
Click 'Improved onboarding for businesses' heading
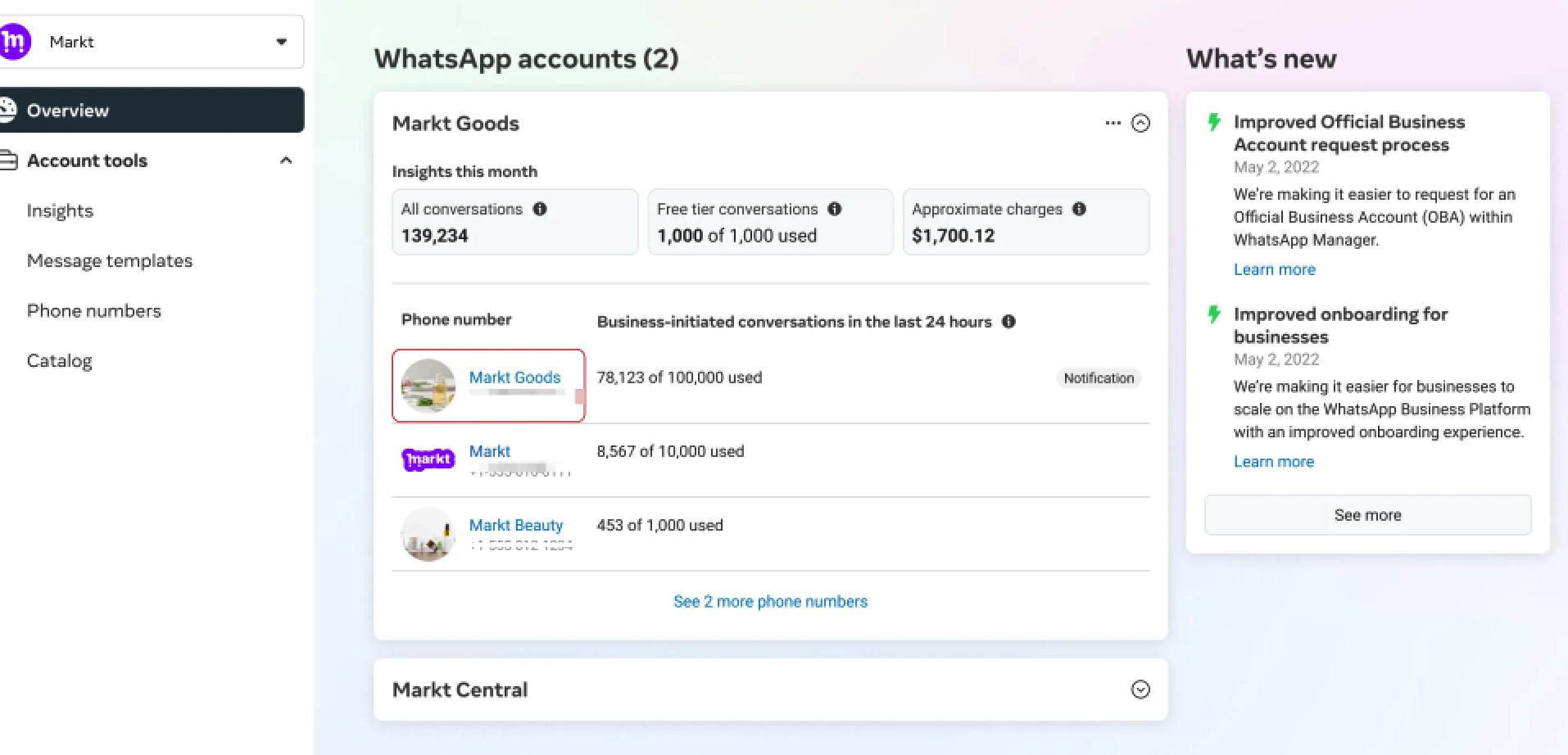pyautogui.click(x=1340, y=325)
